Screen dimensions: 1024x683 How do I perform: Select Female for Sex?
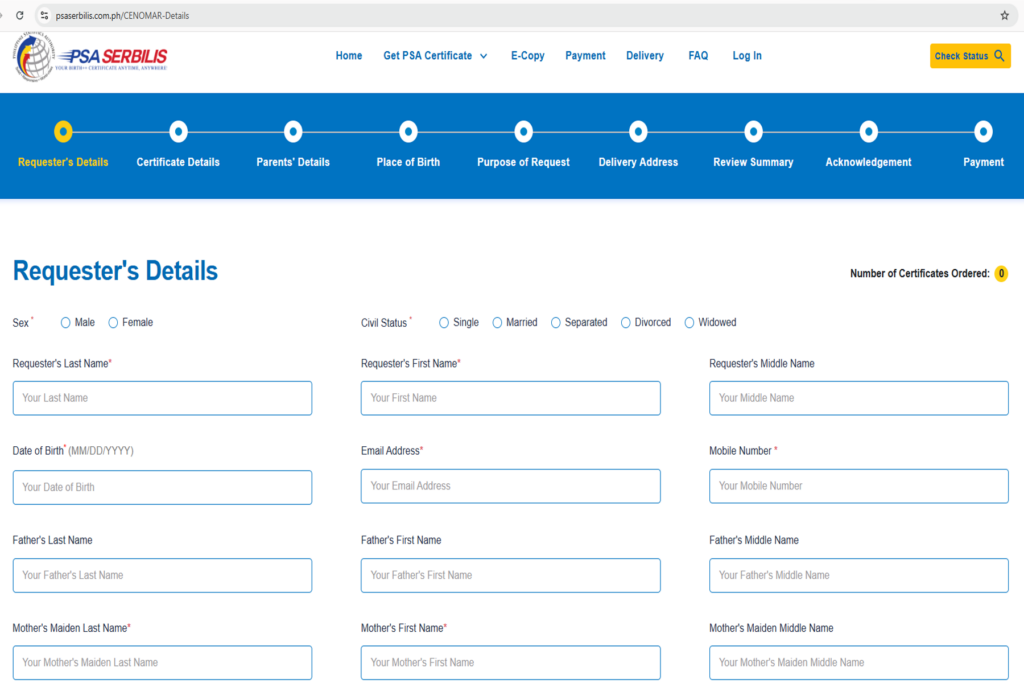(x=113, y=323)
